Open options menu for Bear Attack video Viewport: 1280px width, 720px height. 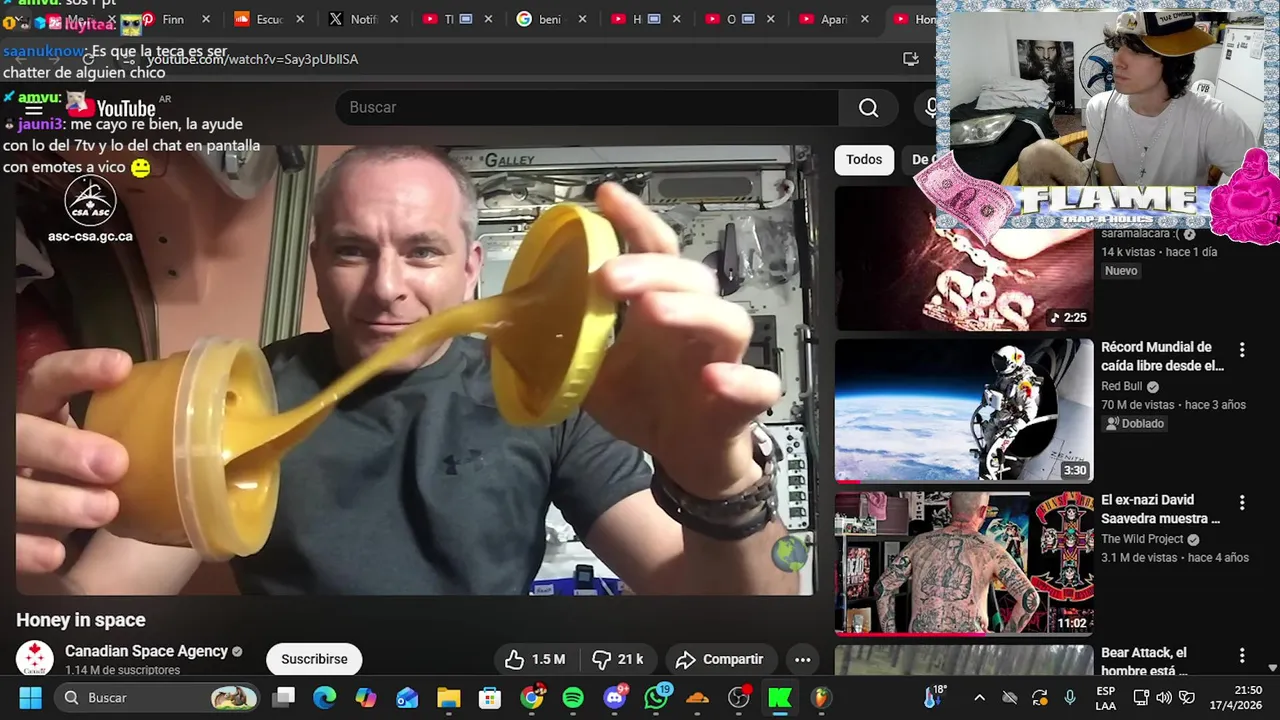click(x=1242, y=655)
